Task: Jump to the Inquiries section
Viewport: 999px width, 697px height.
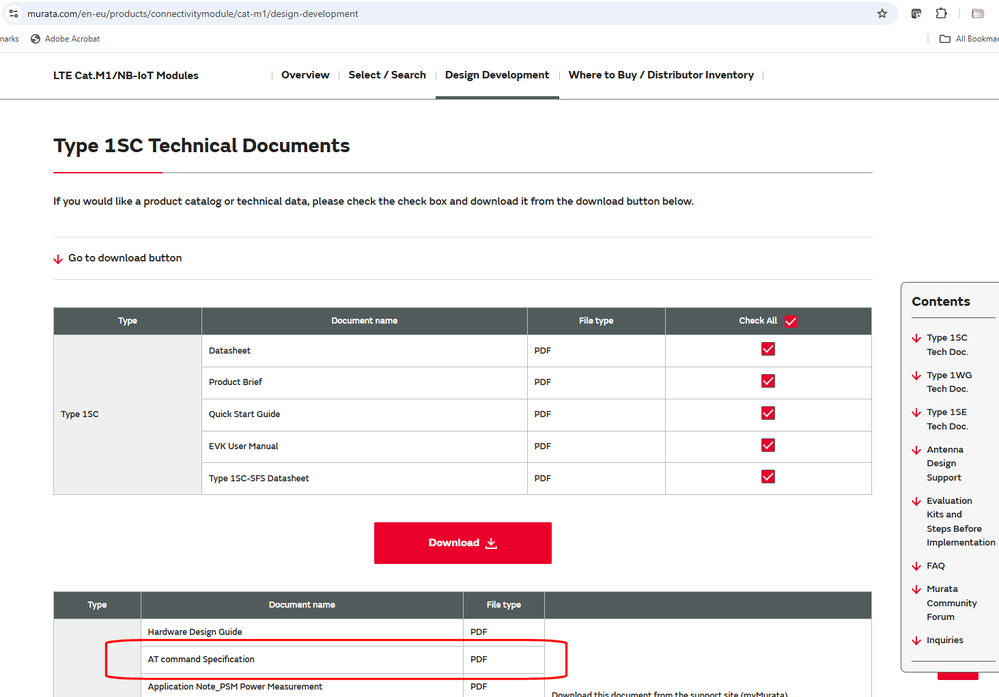Action: click(x=945, y=640)
